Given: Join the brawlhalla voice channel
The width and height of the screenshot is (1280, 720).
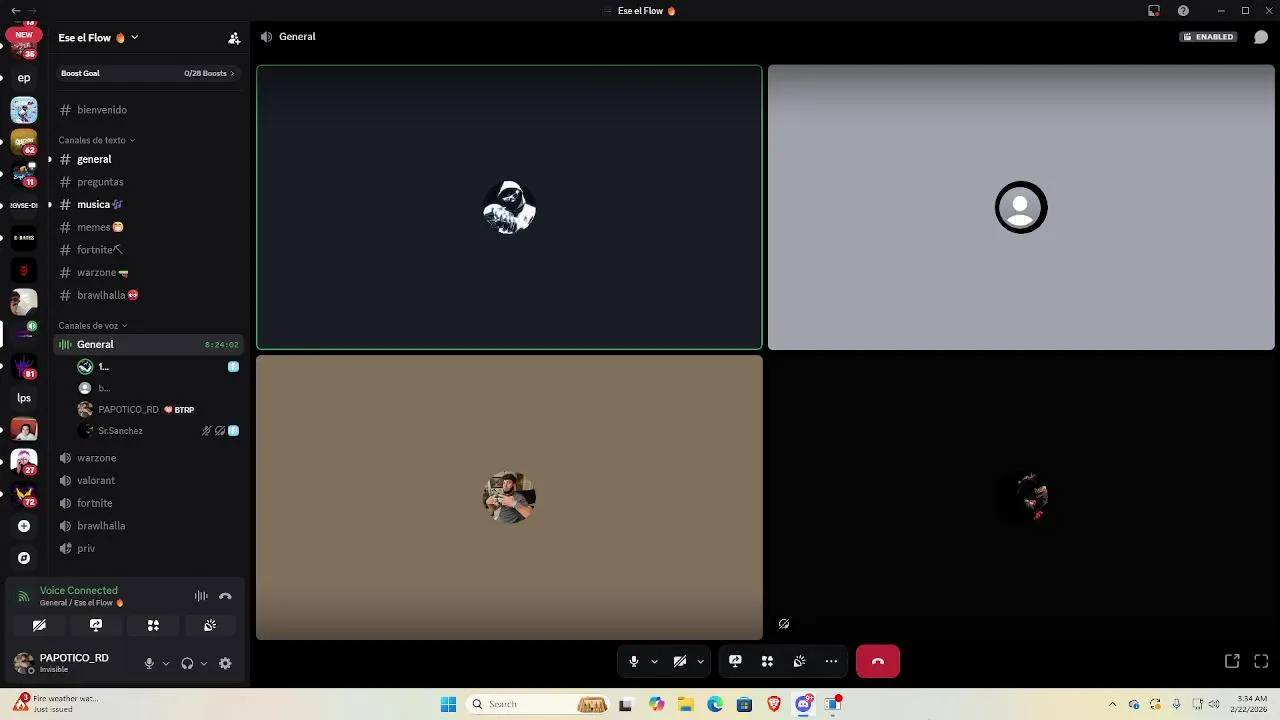Looking at the screenshot, I should (x=148, y=526).
